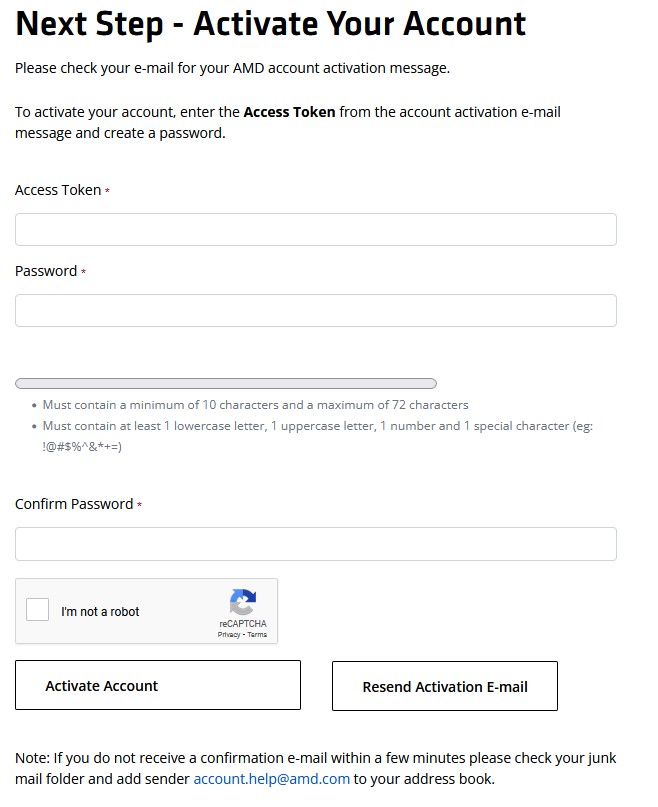Click the password strength meter bar
658x807 pixels.
(x=226, y=383)
